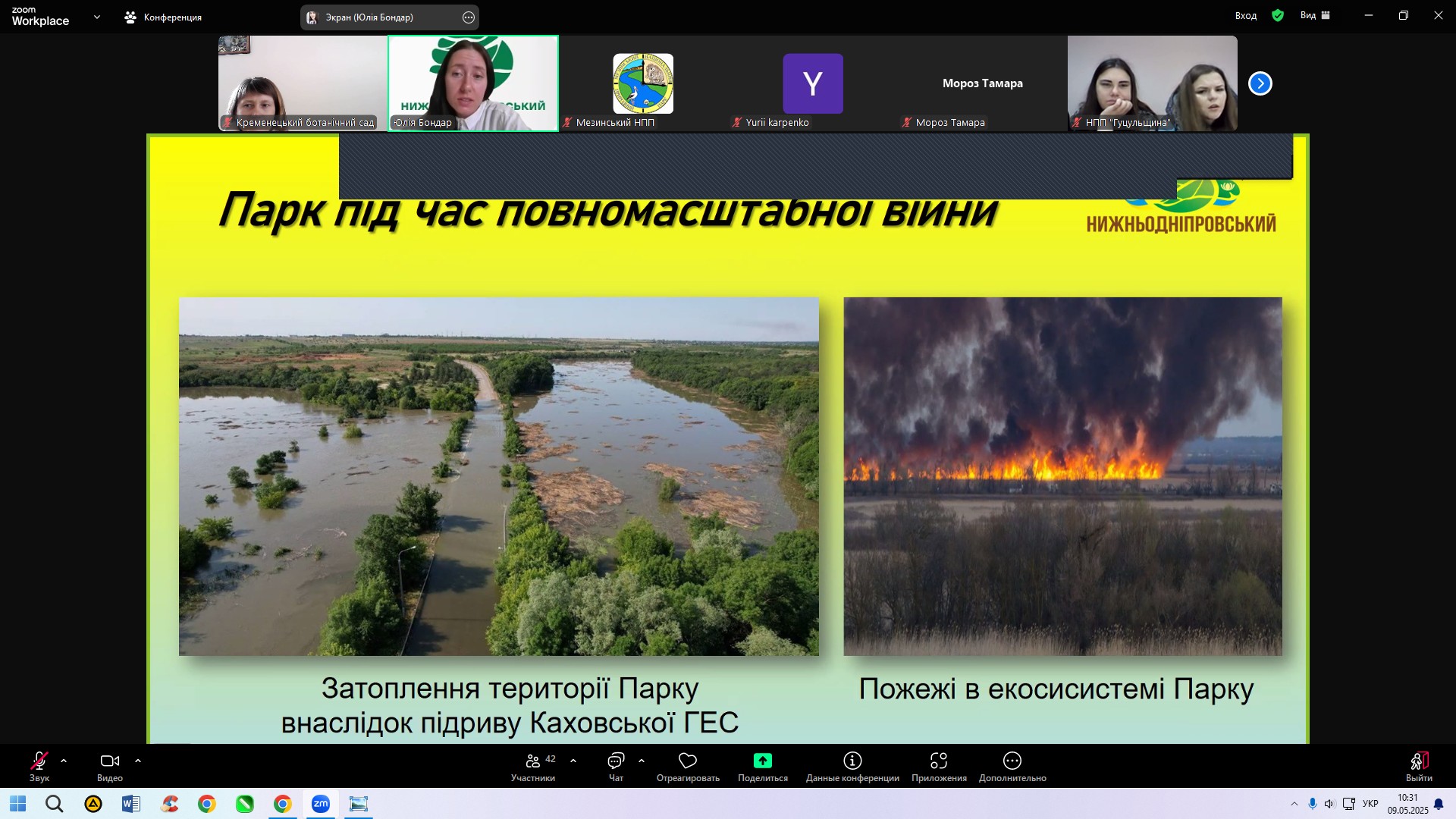Open the Конференция tab
This screenshot has height=819, width=1456.
(163, 17)
